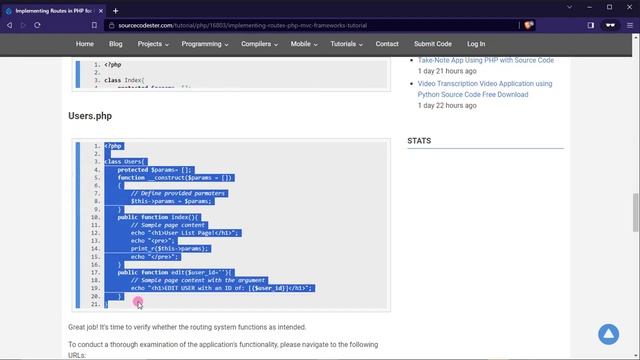
Task: Open the Home menu item
Action: pos(84,44)
